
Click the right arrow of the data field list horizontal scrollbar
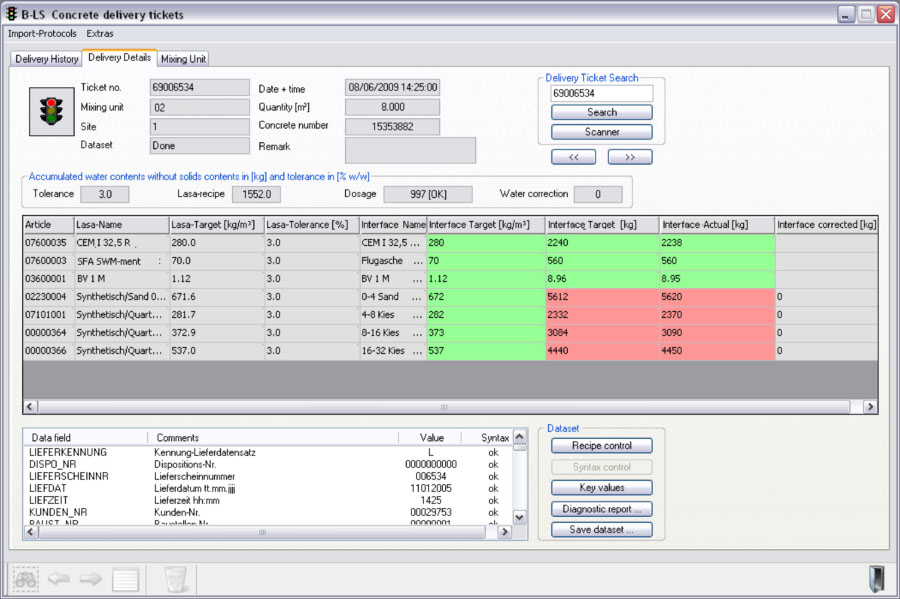[505, 532]
